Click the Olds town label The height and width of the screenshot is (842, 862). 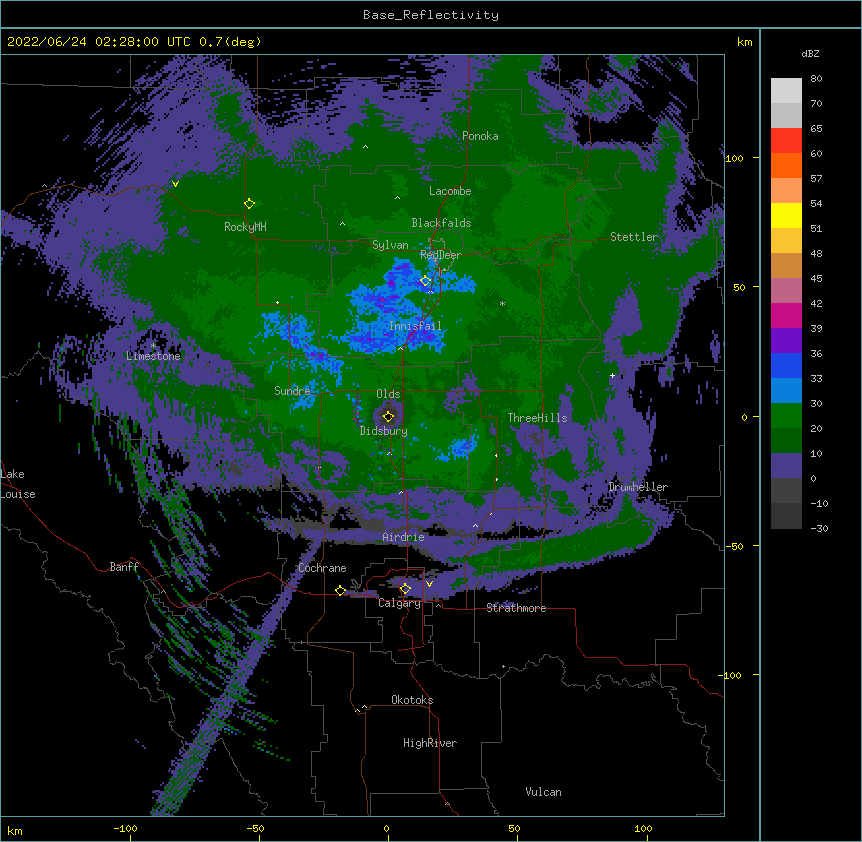point(388,394)
